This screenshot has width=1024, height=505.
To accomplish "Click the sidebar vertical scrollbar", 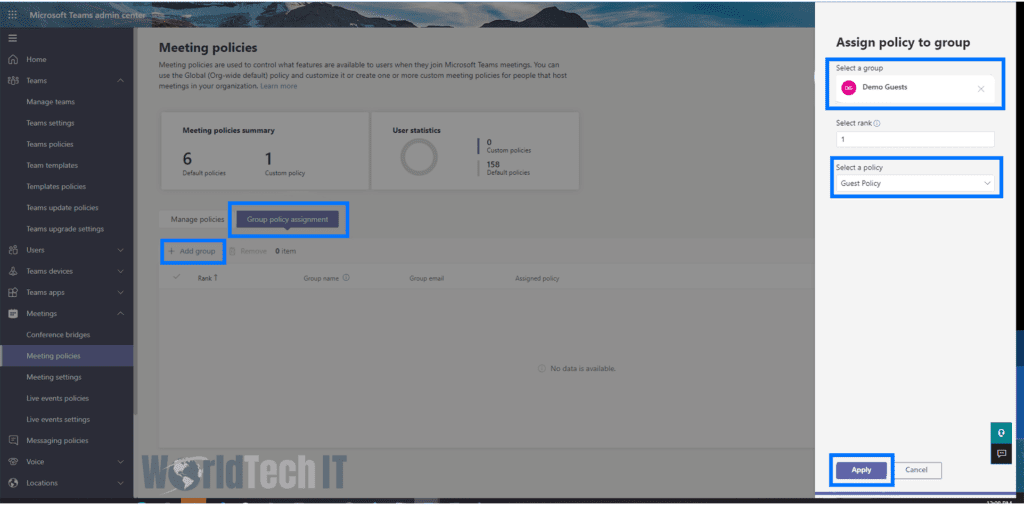I will coord(135,222).
